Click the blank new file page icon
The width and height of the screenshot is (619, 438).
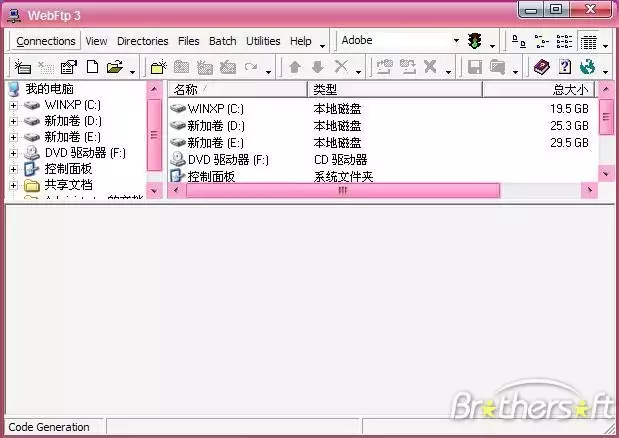(x=92, y=67)
